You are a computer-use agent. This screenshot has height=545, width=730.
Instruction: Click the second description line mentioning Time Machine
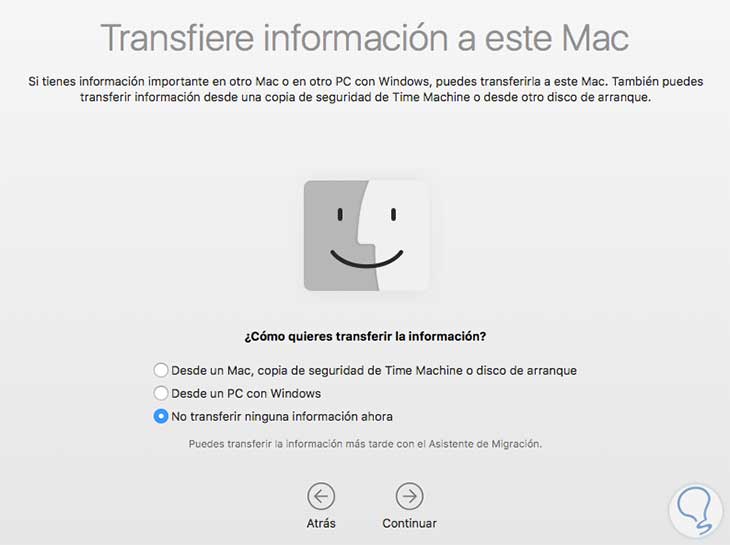[x=365, y=97]
